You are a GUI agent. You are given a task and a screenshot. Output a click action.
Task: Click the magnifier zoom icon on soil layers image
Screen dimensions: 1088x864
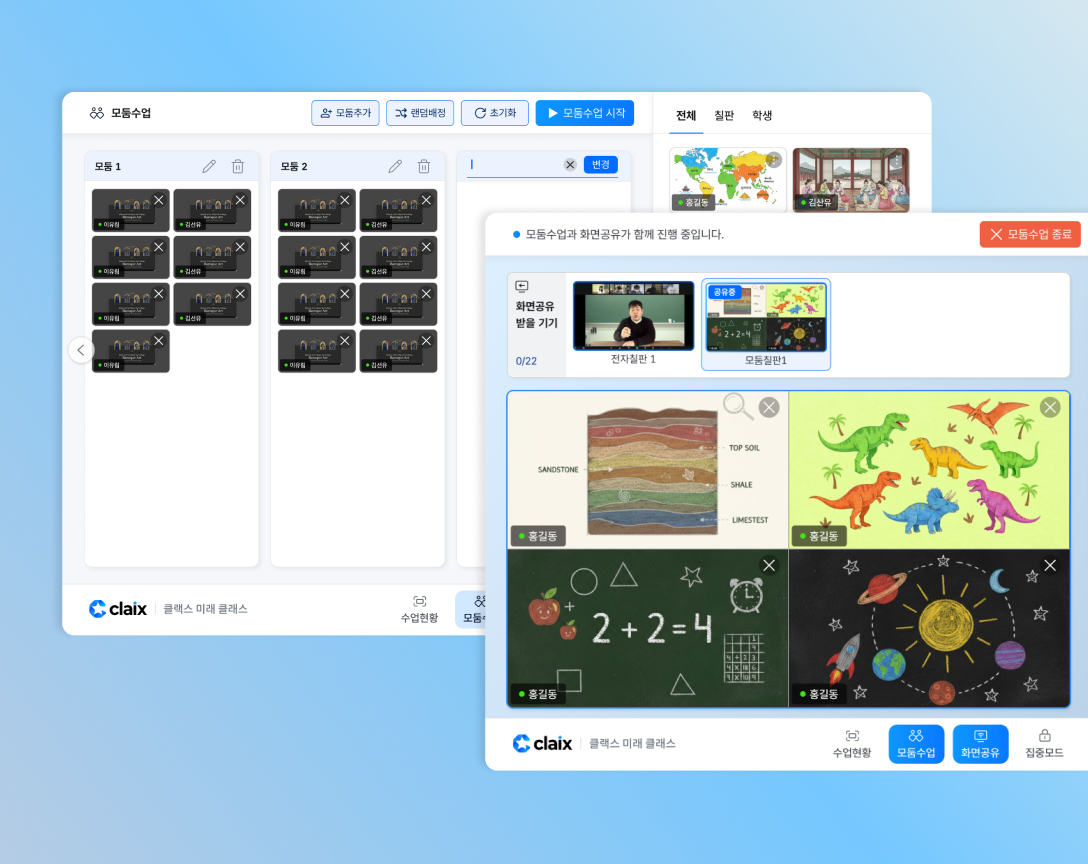point(738,406)
